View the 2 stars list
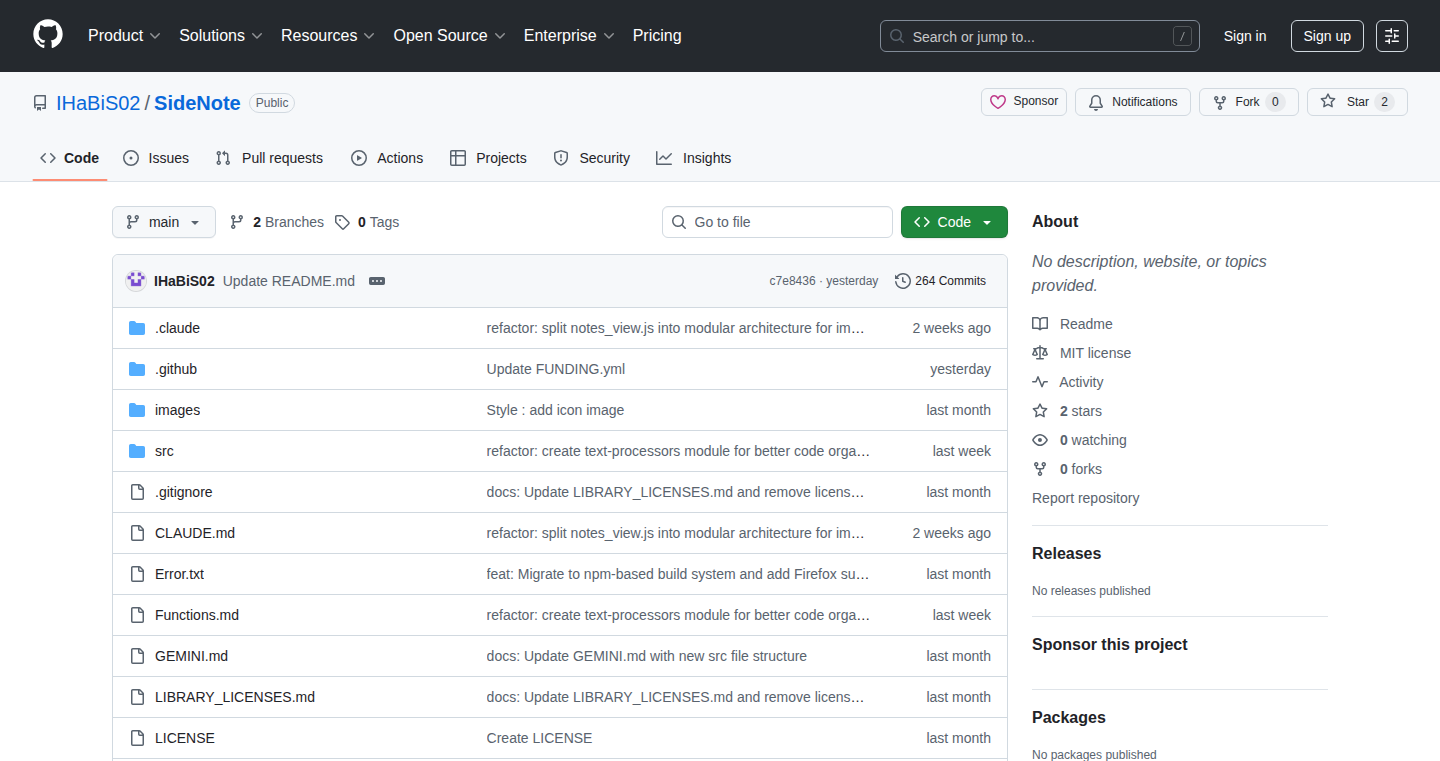The height and width of the screenshot is (761, 1440). 1067,411
